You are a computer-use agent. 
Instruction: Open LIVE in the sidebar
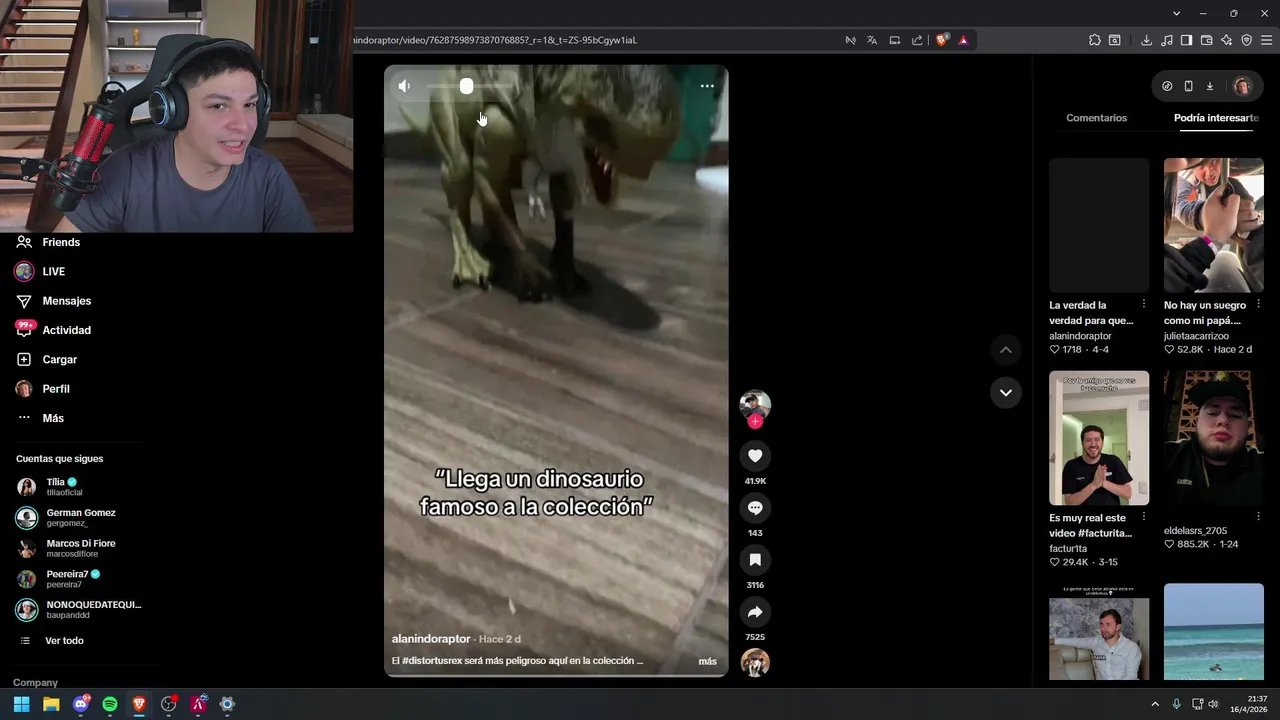53,272
